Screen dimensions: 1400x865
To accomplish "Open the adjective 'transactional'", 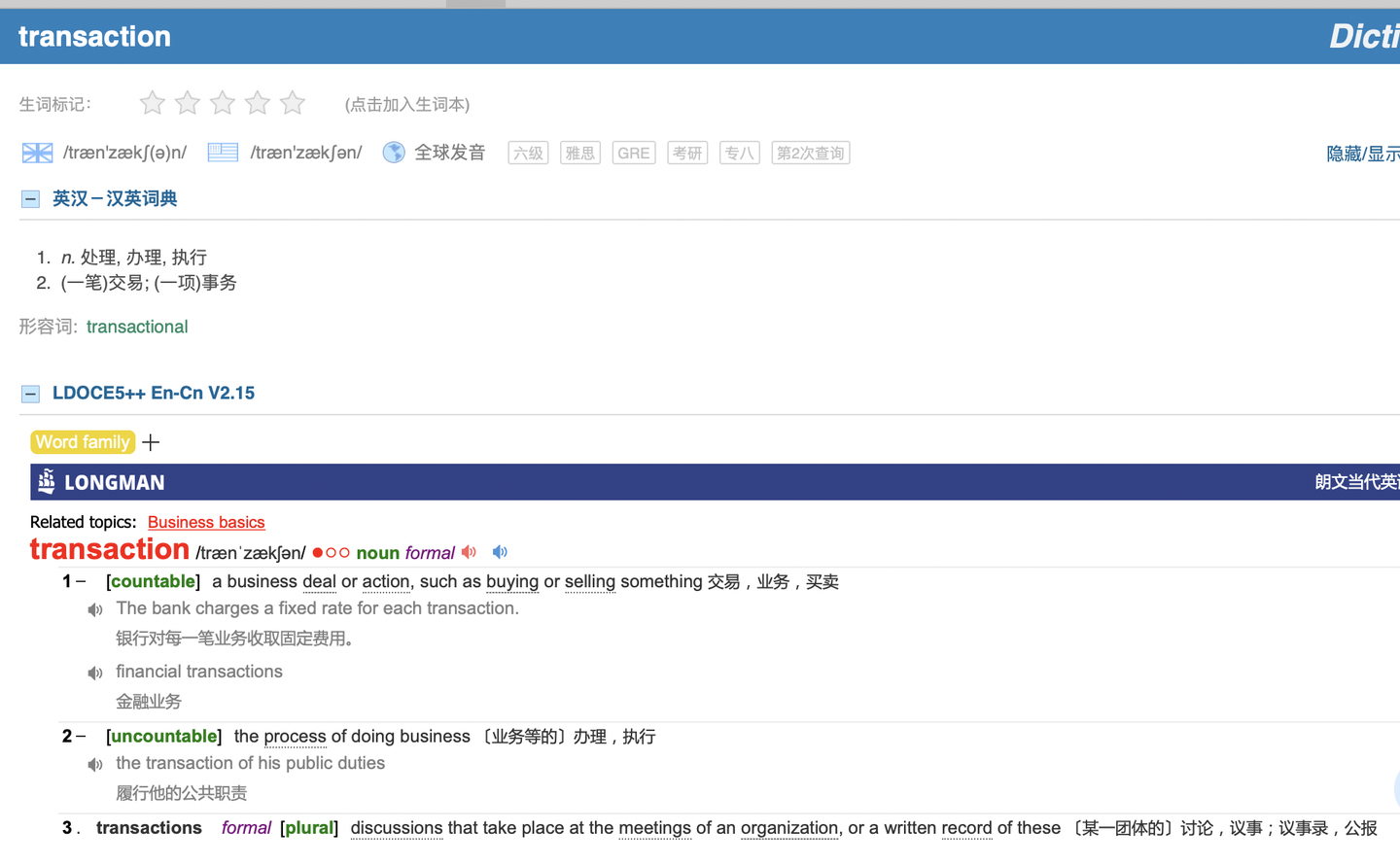I will point(137,327).
